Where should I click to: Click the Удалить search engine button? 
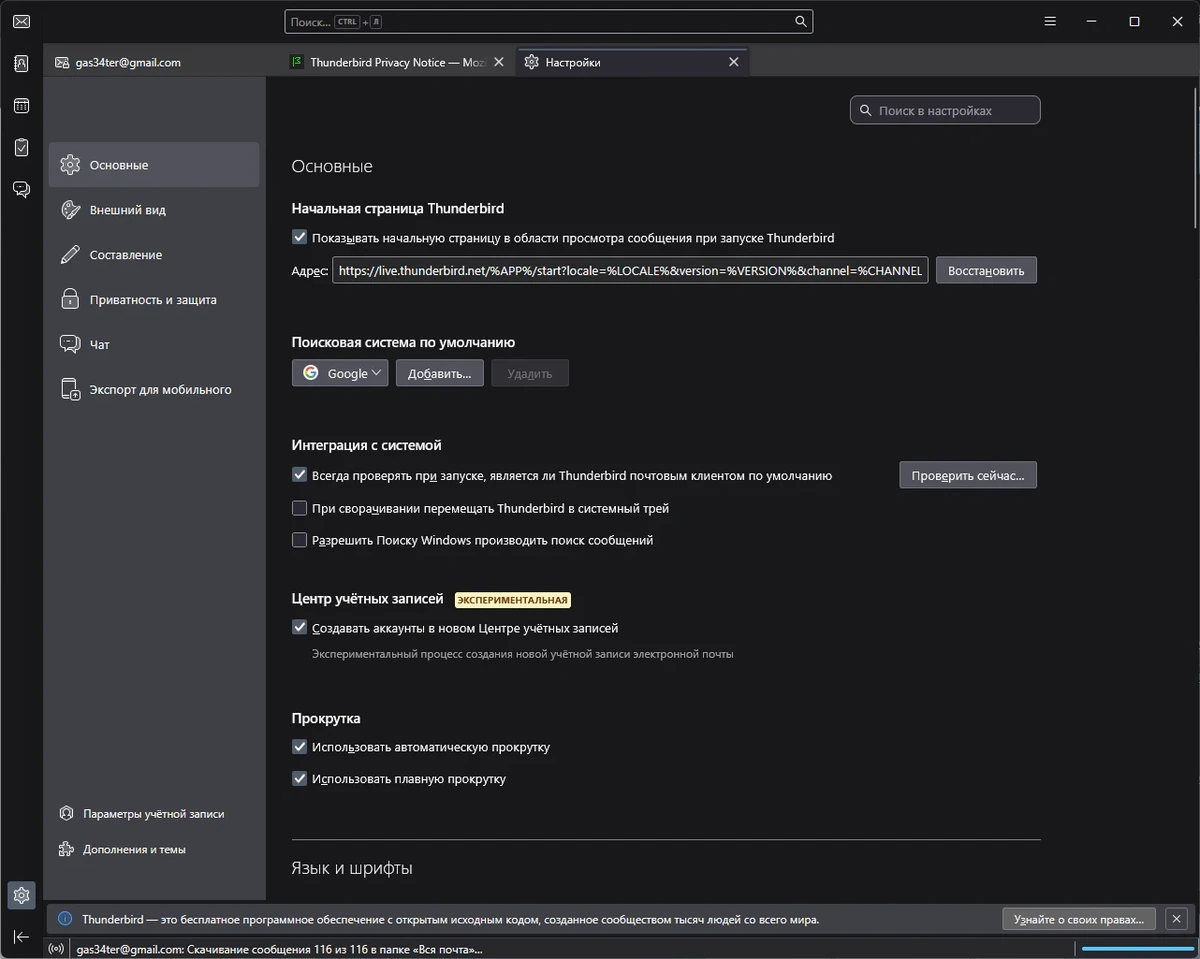tap(529, 373)
